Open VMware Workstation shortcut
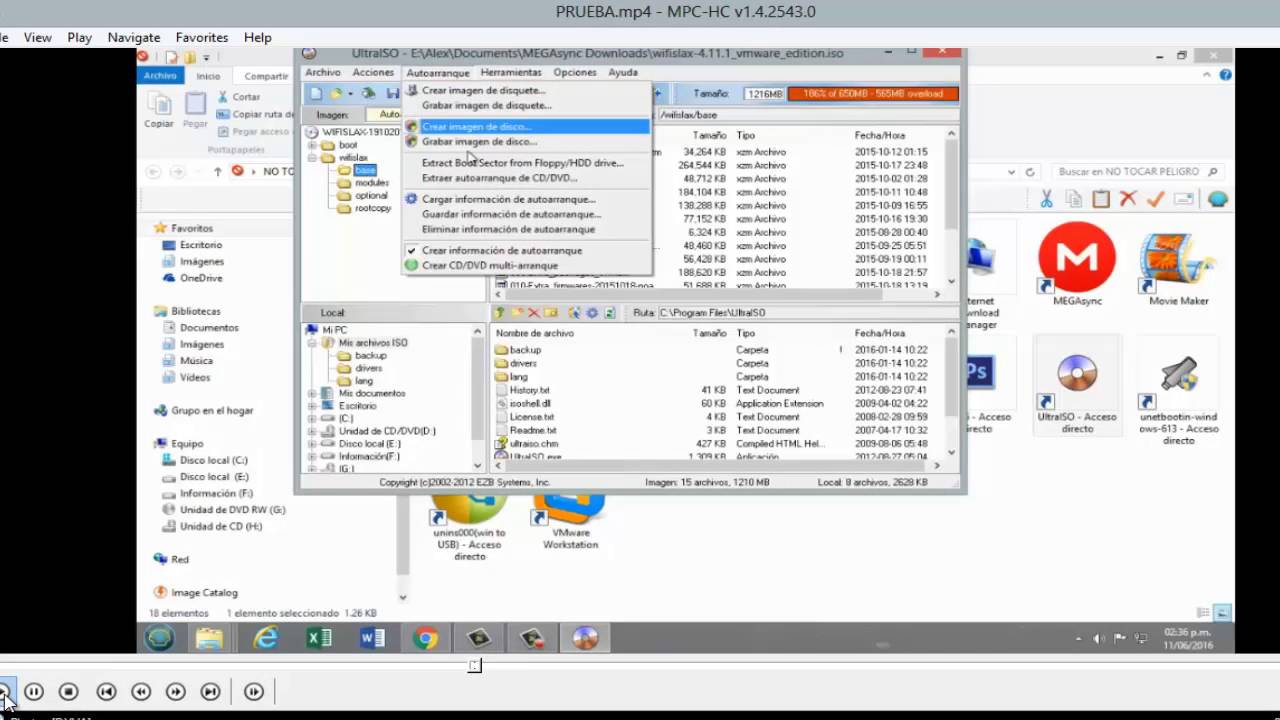 tap(570, 522)
